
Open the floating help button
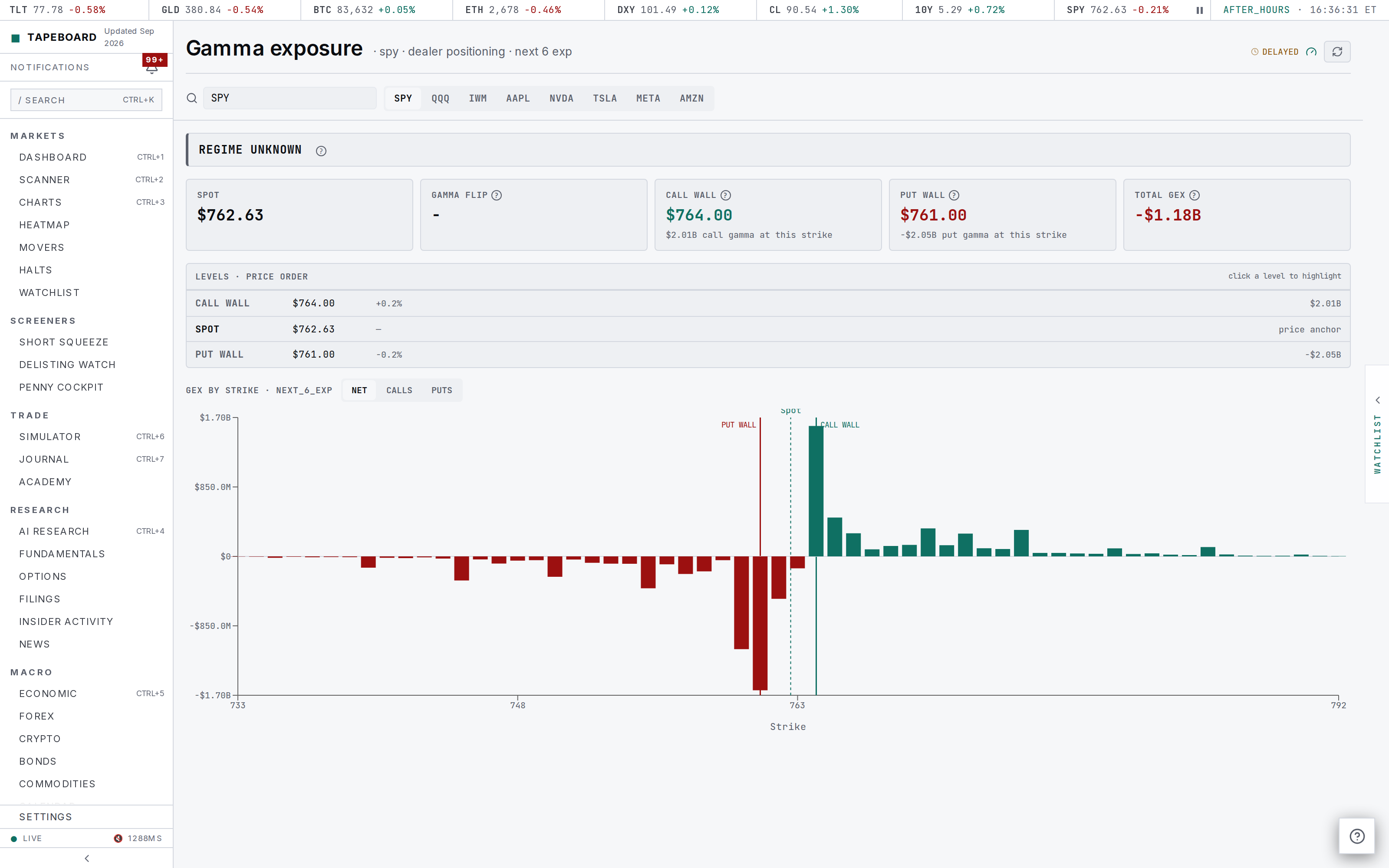(x=1357, y=836)
